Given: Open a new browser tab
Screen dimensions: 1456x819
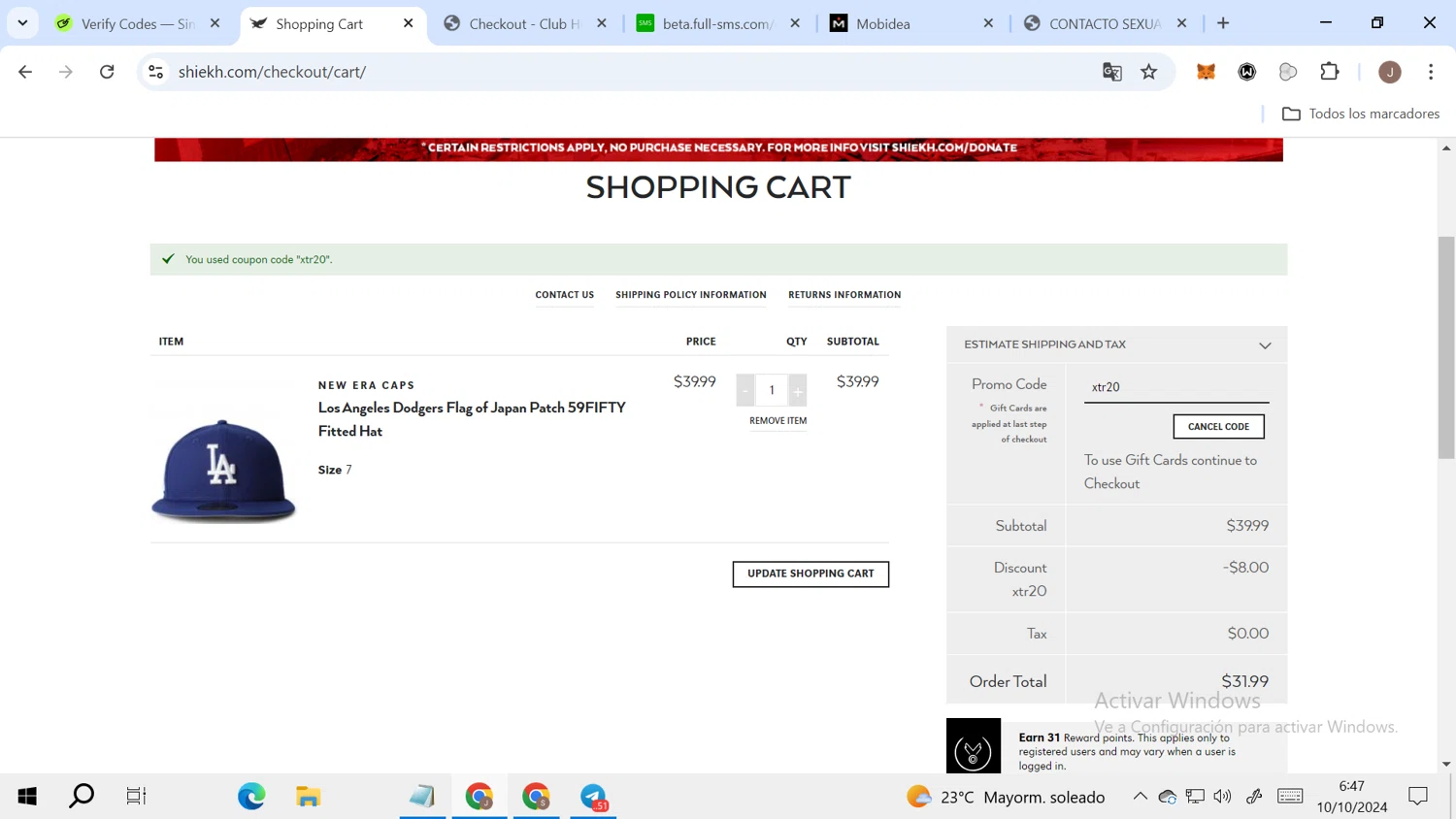Looking at the screenshot, I should point(1223,23).
